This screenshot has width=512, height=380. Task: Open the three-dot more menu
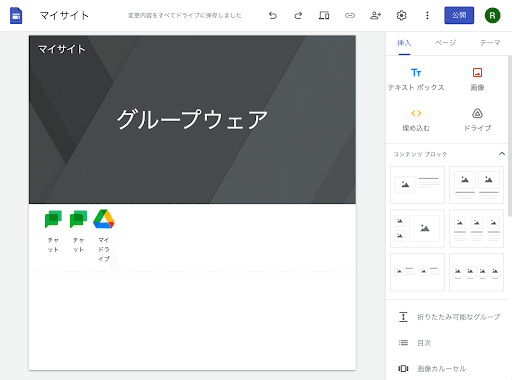427,15
